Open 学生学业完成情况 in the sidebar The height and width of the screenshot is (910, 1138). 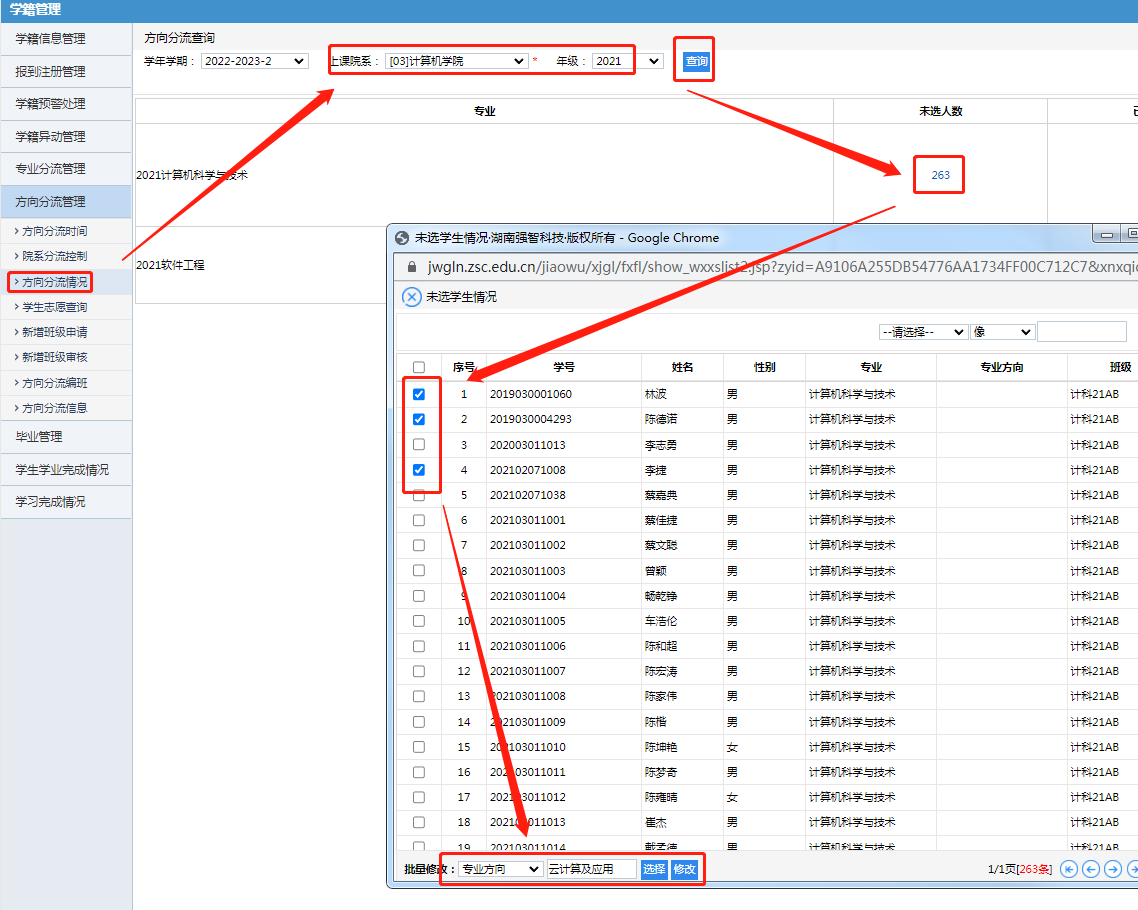66,470
